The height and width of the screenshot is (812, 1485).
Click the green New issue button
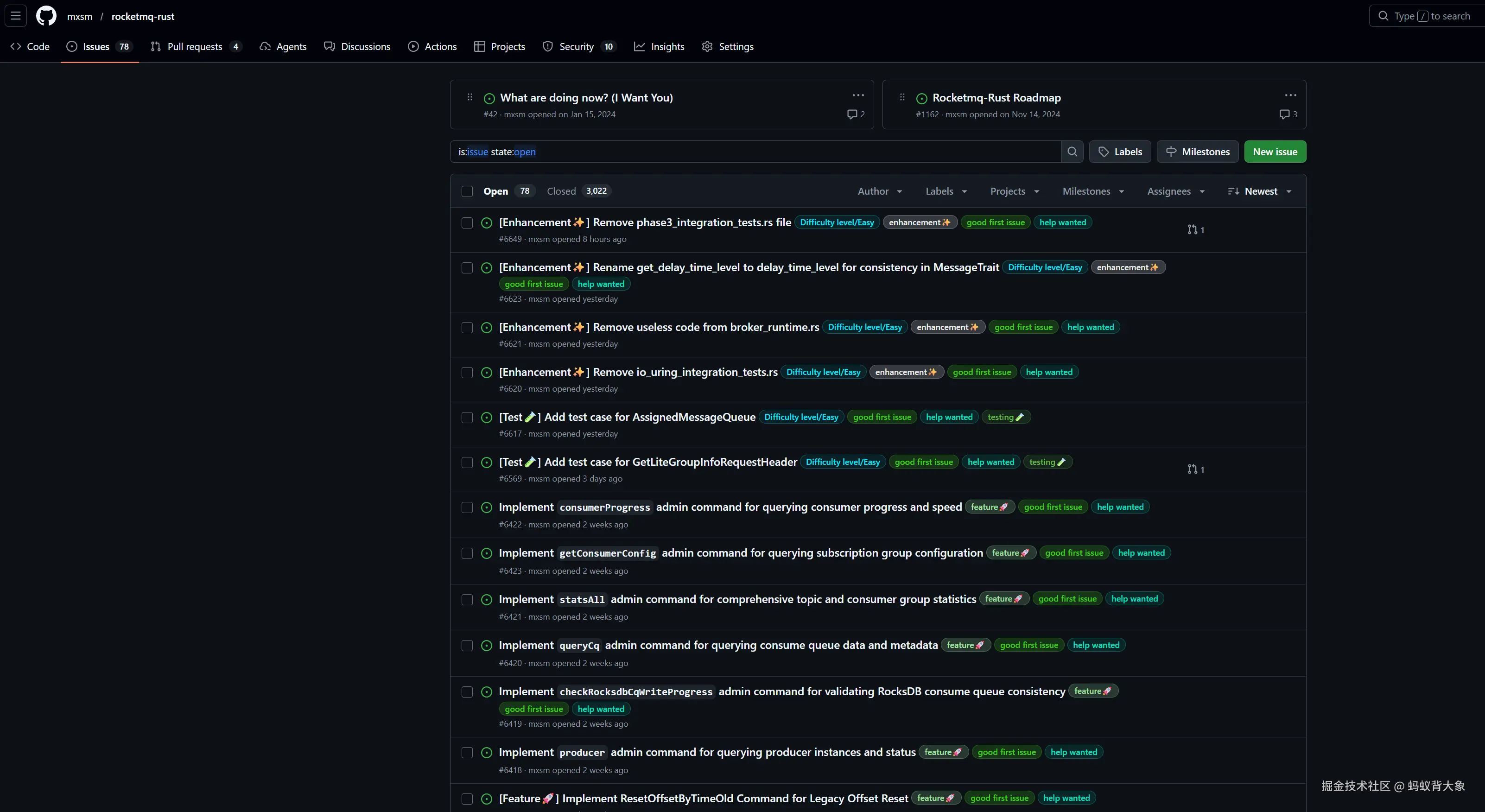[x=1275, y=152]
